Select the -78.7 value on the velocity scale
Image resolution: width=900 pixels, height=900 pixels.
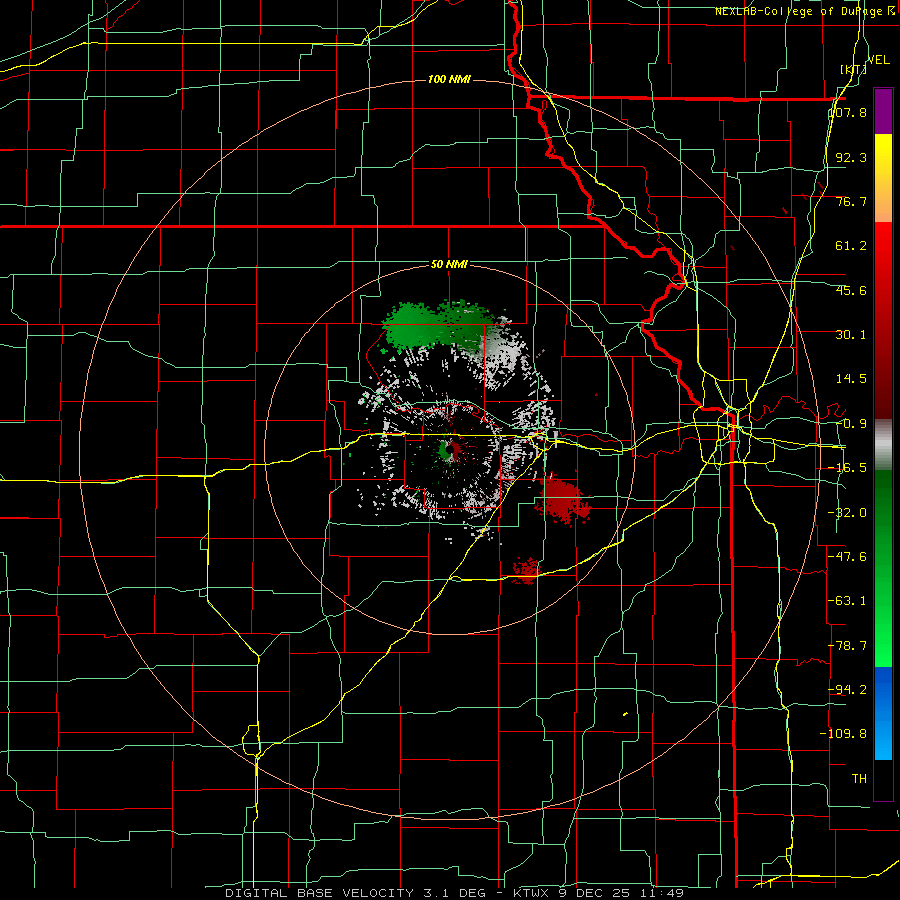pyautogui.click(x=847, y=646)
